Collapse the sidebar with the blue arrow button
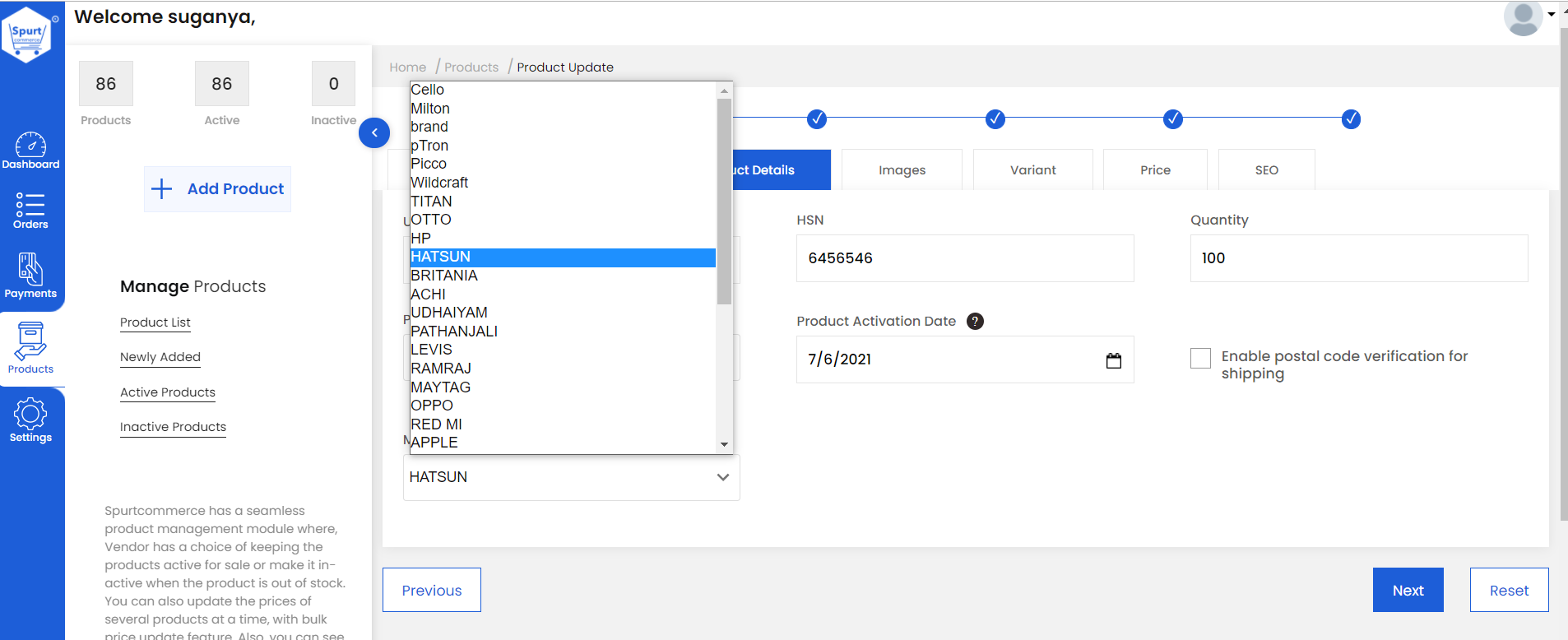Screen dimensions: 1568x640 (374, 132)
